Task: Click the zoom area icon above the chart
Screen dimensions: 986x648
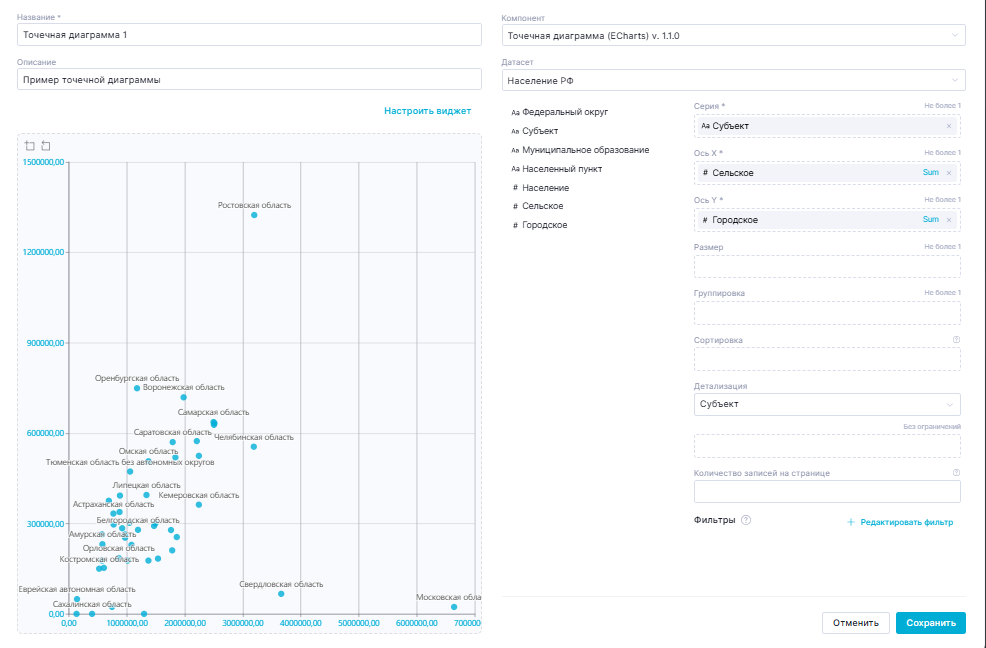Action: [x=30, y=146]
